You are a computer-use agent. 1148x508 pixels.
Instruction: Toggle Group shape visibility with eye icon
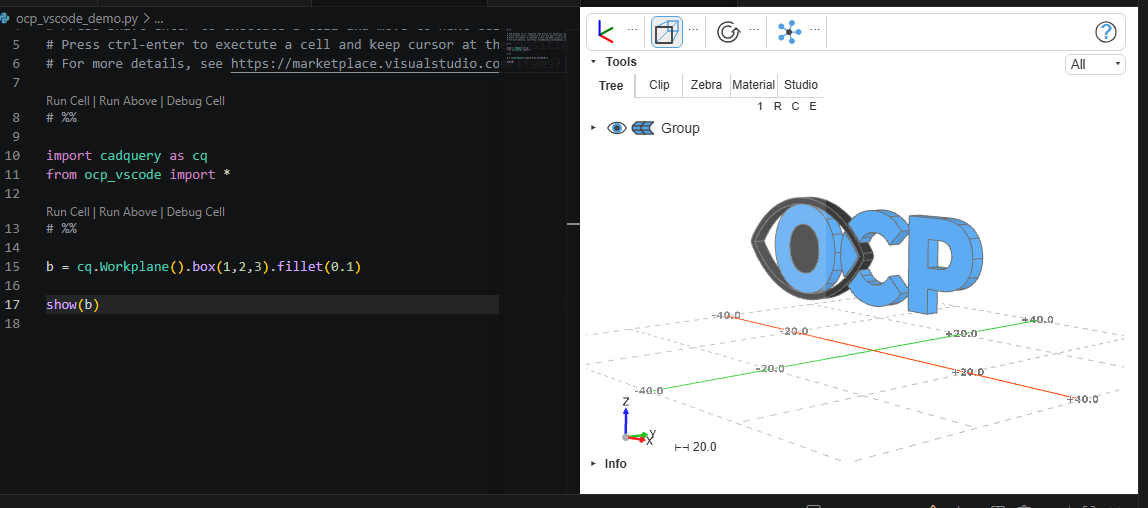pos(617,128)
